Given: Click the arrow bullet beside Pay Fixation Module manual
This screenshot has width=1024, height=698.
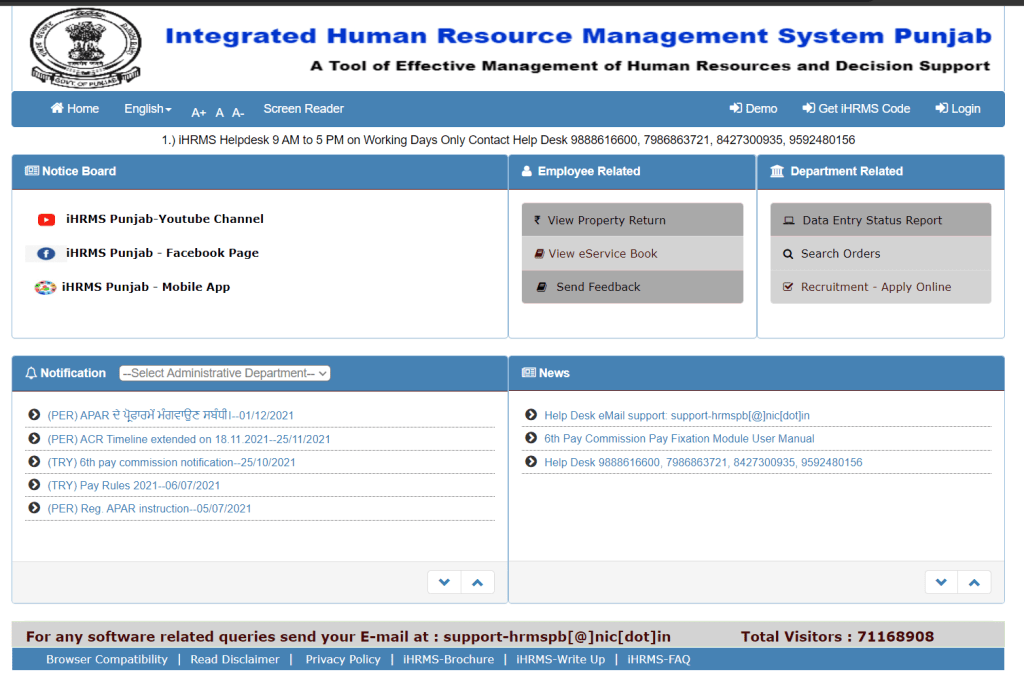Looking at the screenshot, I should coord(531,438).
